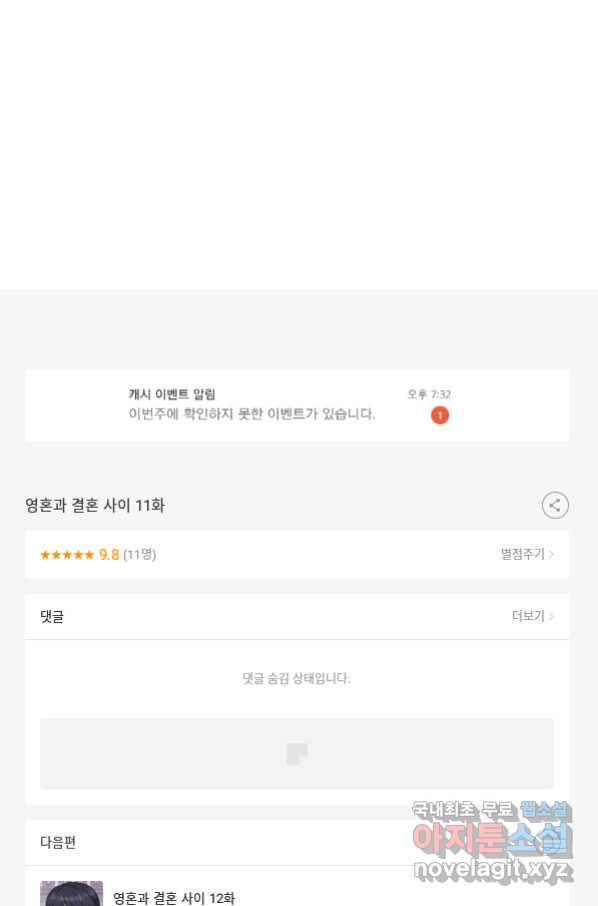Screen dimensions: 598x906
Task: Click the 9.8 rating score
Action: pyautogui.click(x=109, y=555)
